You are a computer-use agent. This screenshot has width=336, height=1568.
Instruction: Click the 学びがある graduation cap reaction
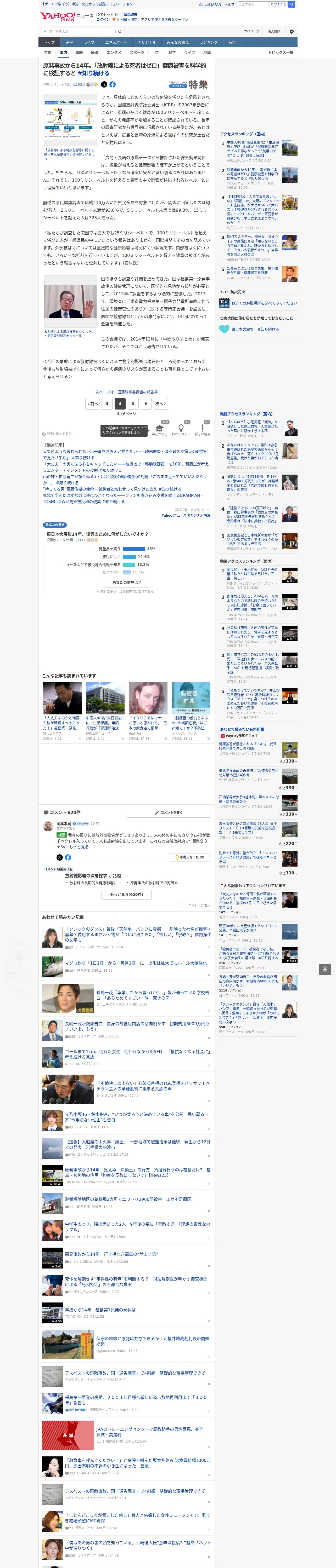pyautogui.click(x=160, y=428)
